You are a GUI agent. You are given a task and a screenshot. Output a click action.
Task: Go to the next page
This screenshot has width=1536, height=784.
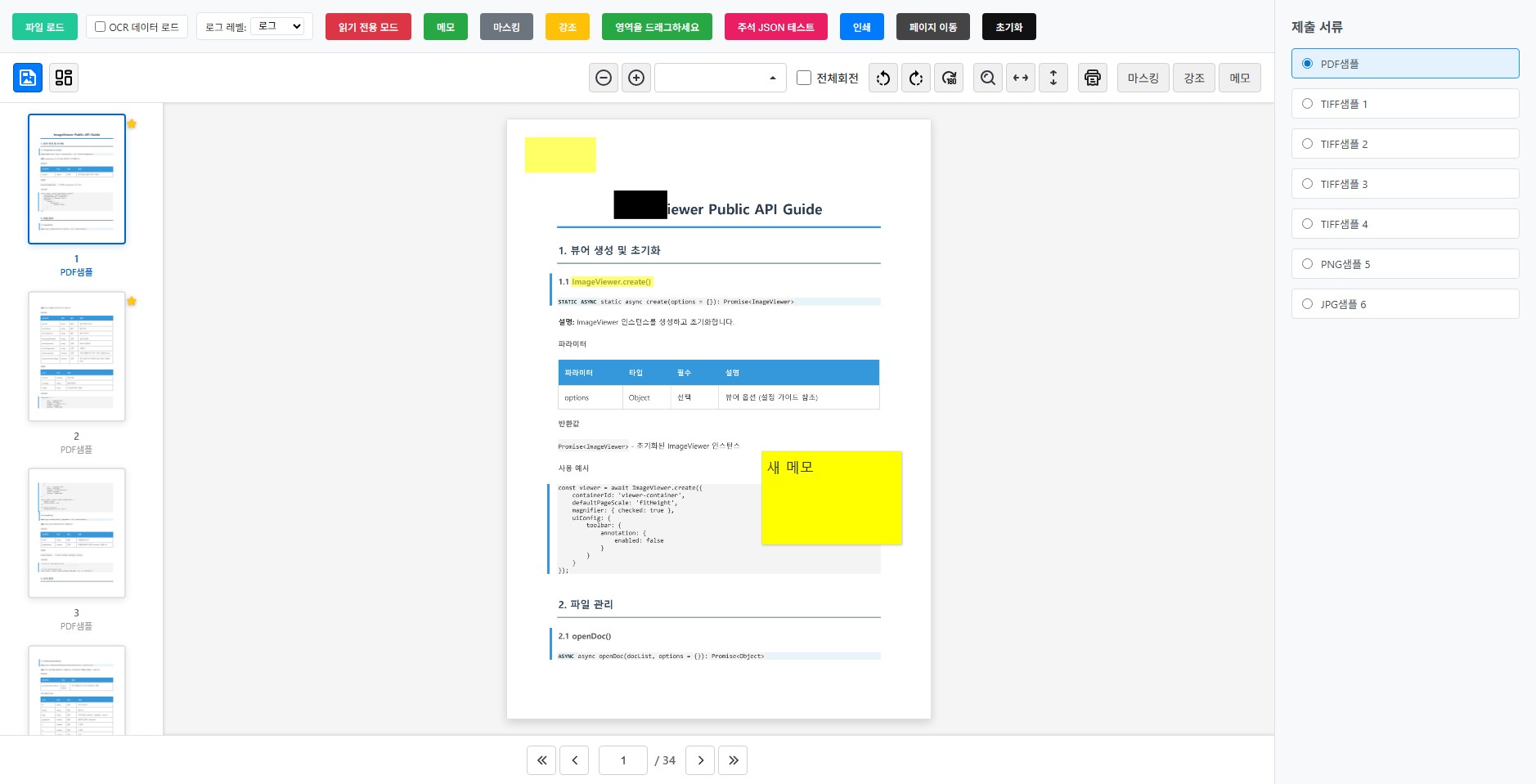(700, 760)
